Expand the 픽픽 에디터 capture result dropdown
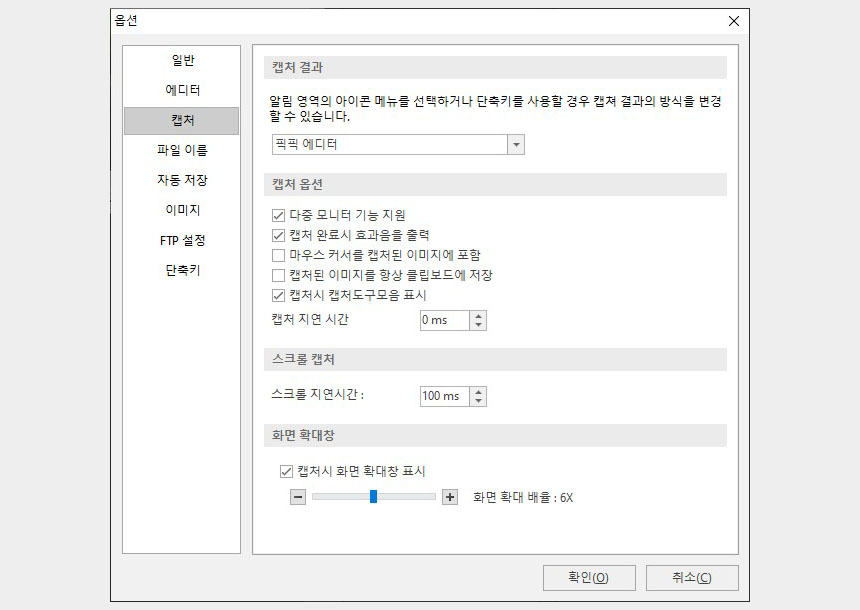Screen dimensions: 860x610 pyautogui.click(x=516, y=145)
